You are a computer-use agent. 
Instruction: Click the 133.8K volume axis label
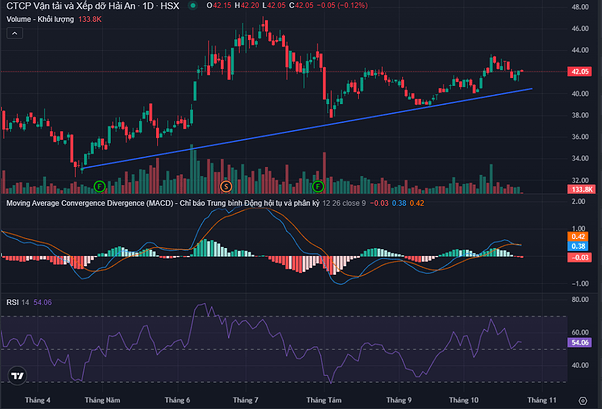[582, 189]
